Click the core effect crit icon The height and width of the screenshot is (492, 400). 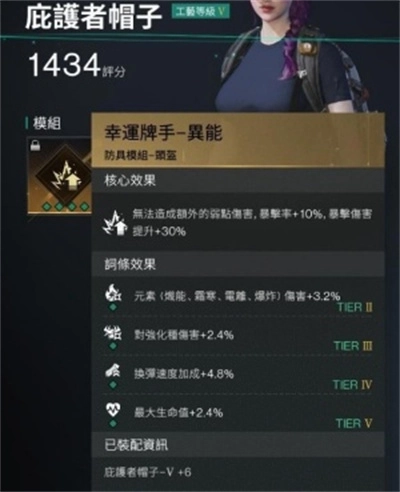114,223
